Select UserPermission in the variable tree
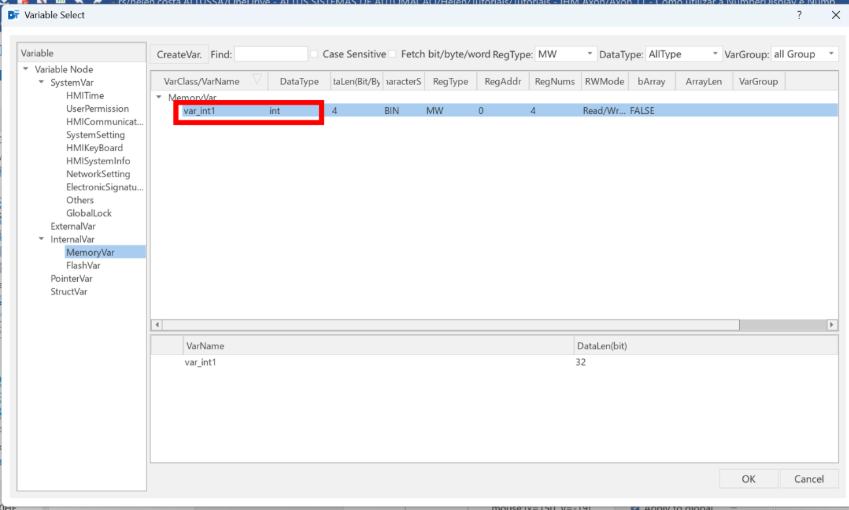 (x=97, y=108)
